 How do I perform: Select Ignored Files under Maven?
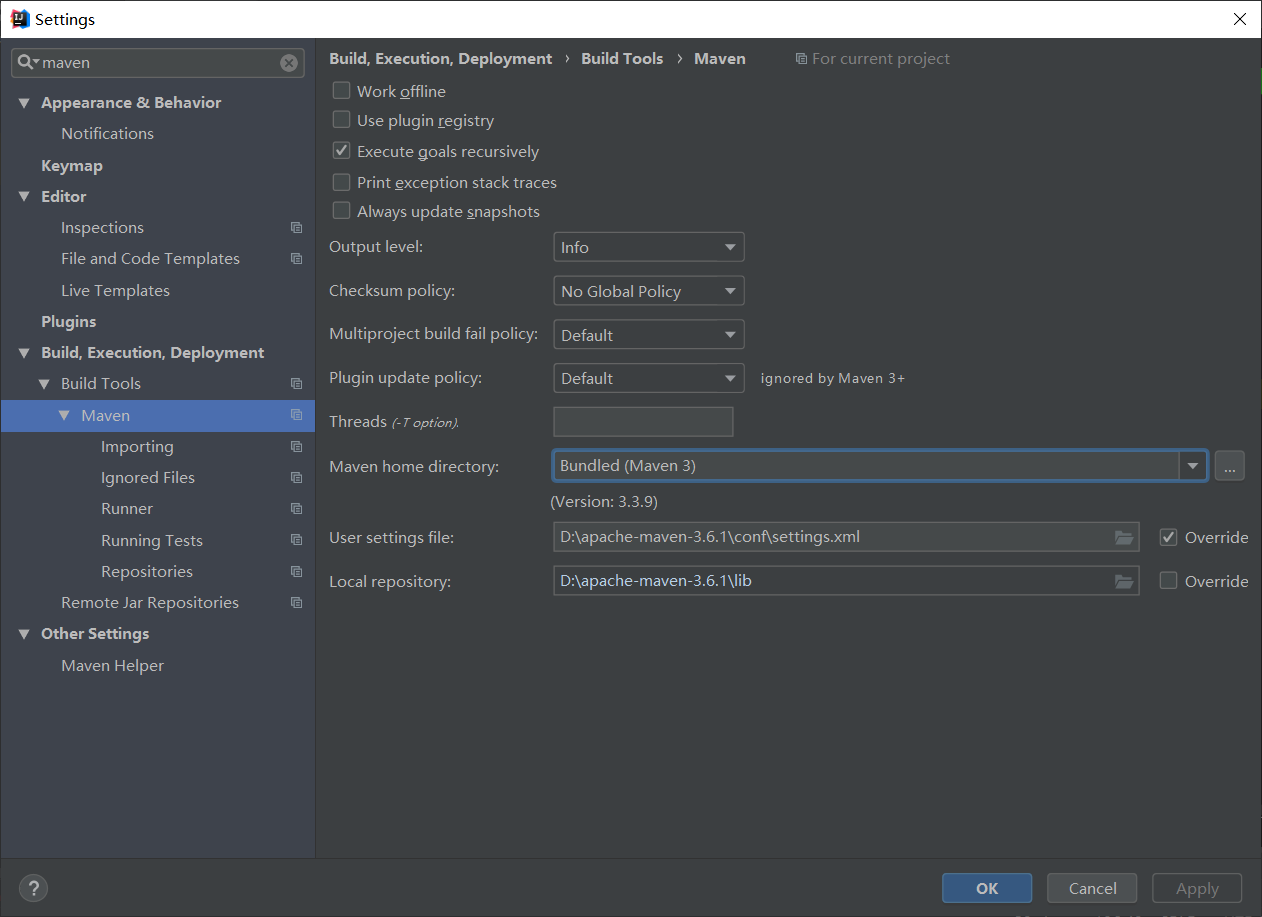[x=148, y=478]
